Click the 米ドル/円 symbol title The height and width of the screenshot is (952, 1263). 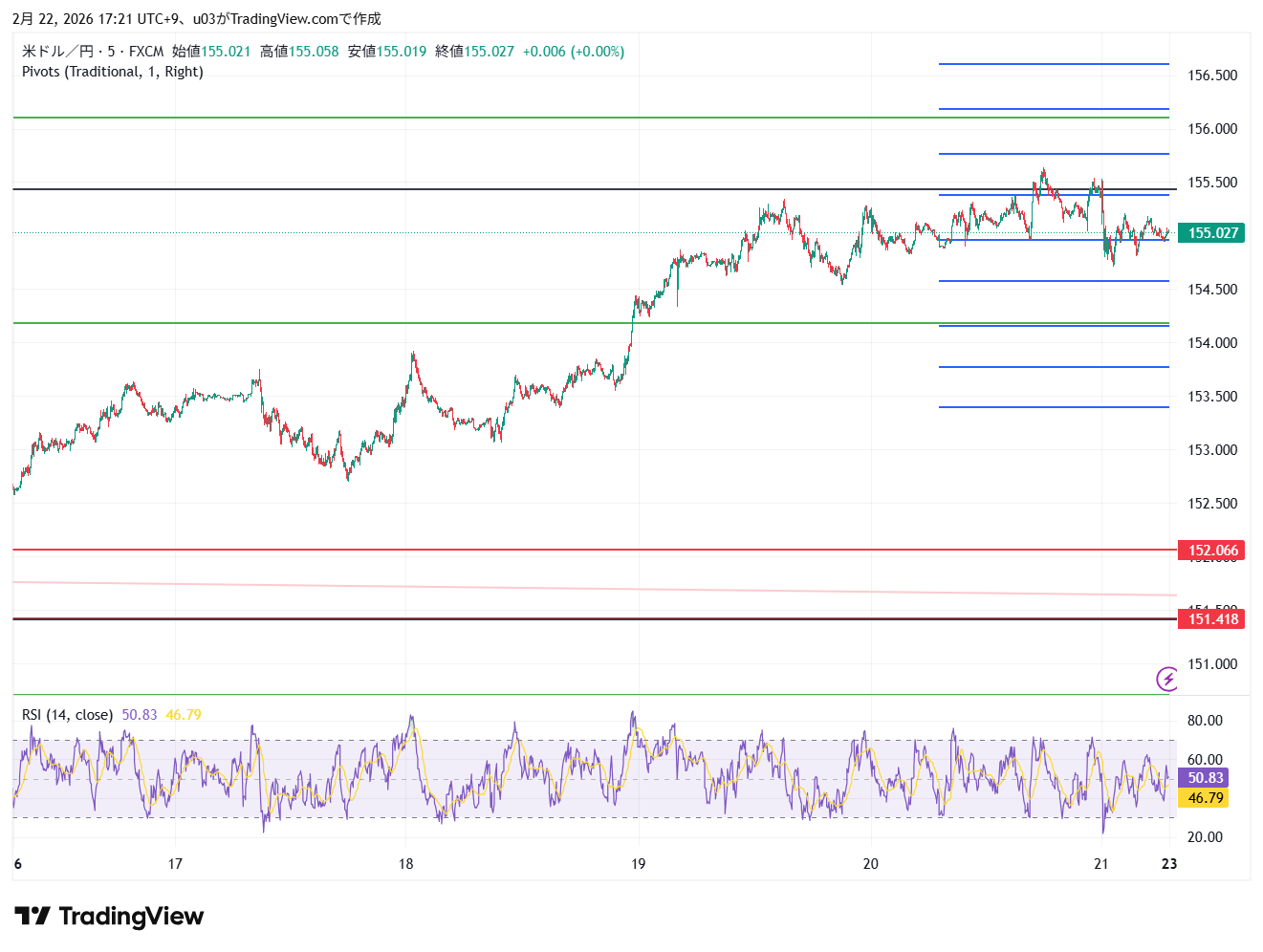57,52
